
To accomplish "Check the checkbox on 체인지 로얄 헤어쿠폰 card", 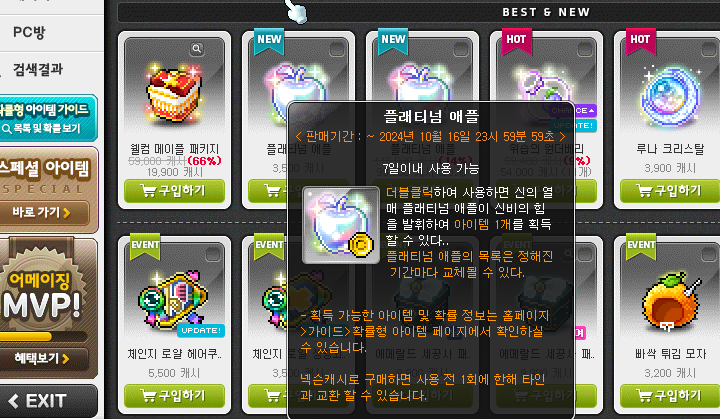I will coord(213,255).
